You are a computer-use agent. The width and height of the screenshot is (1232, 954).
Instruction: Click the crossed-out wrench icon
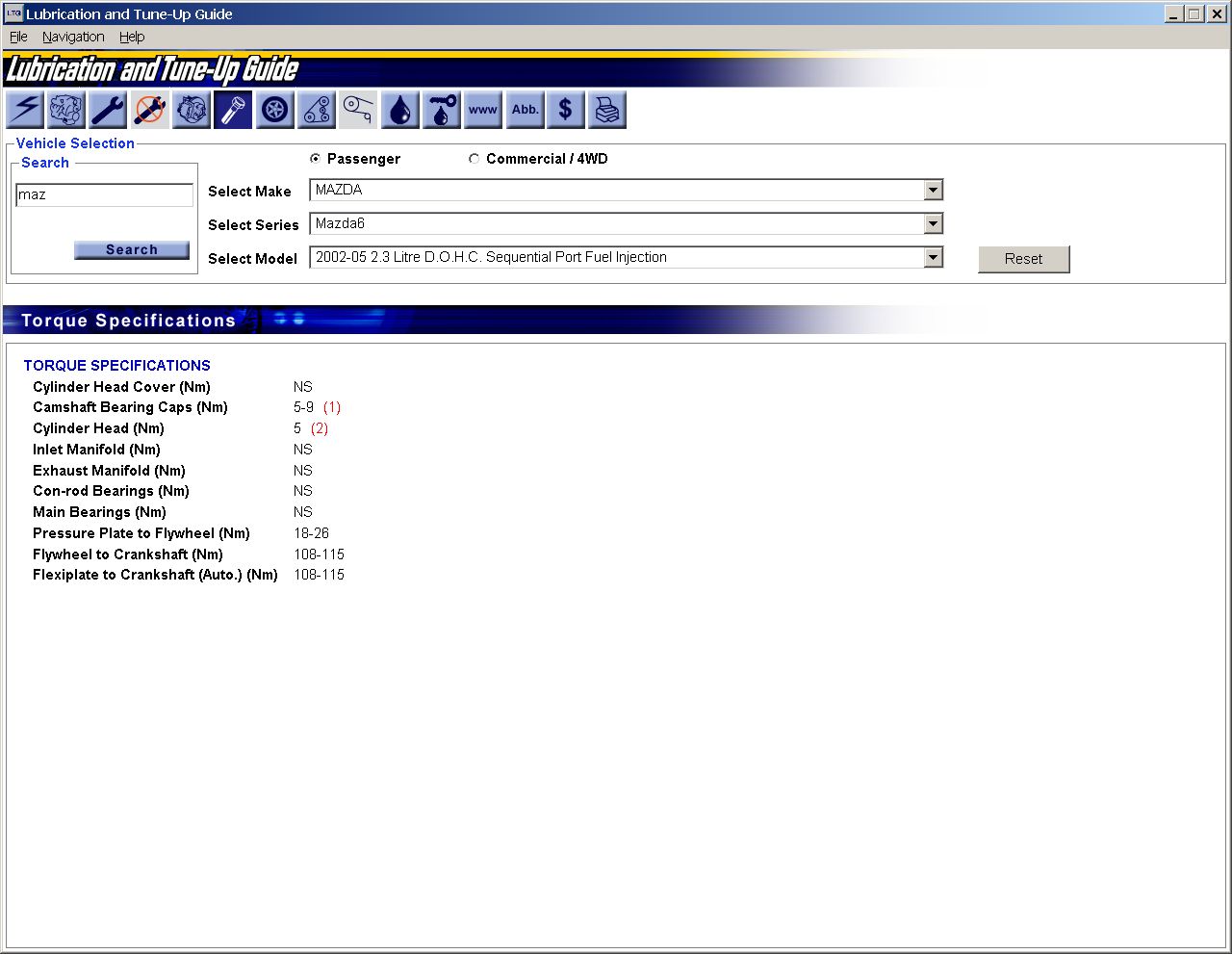pyautogui.click(x=149, y=110)
